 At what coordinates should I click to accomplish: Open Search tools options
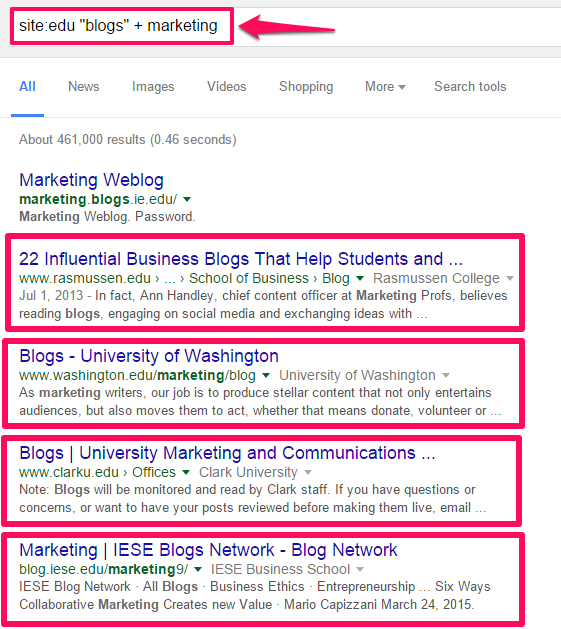pyautogui.click(x=470, y=86)
